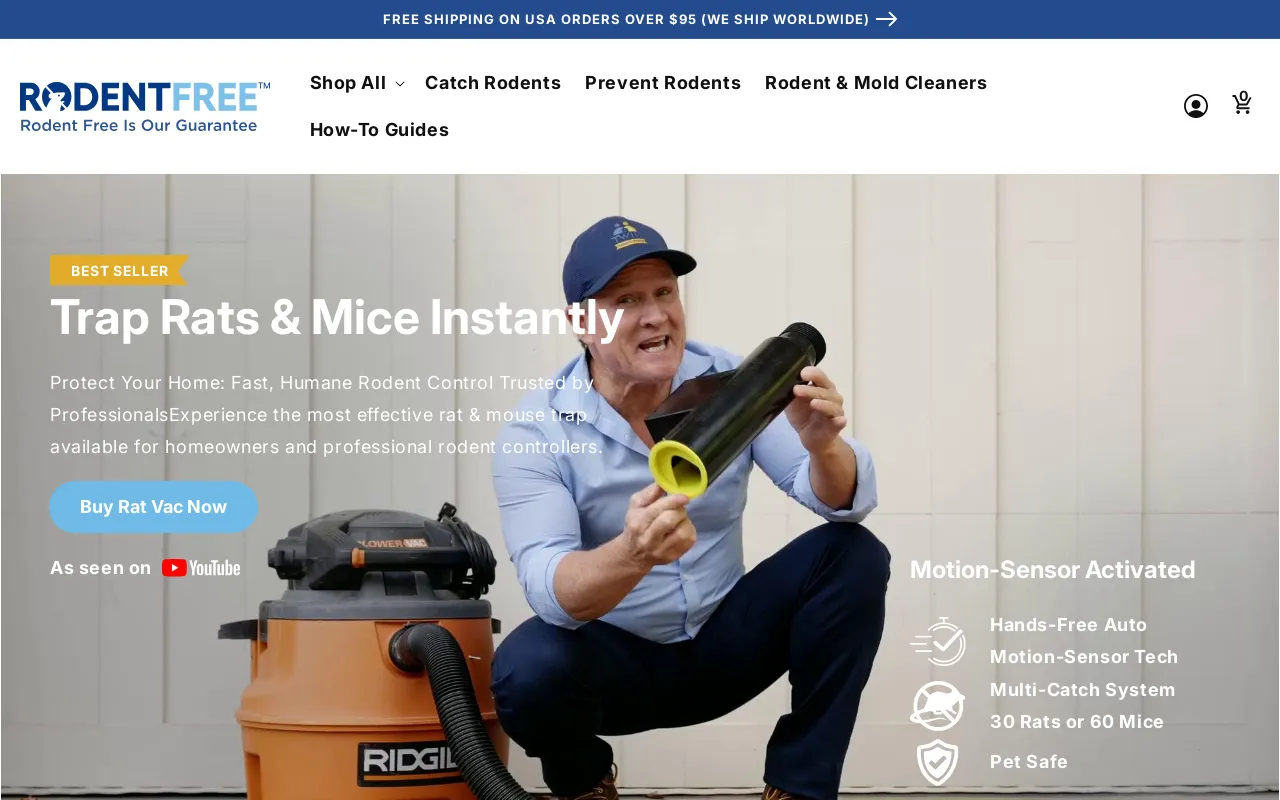Select Rodent & Mold Cleaners menu

point(875,83)
